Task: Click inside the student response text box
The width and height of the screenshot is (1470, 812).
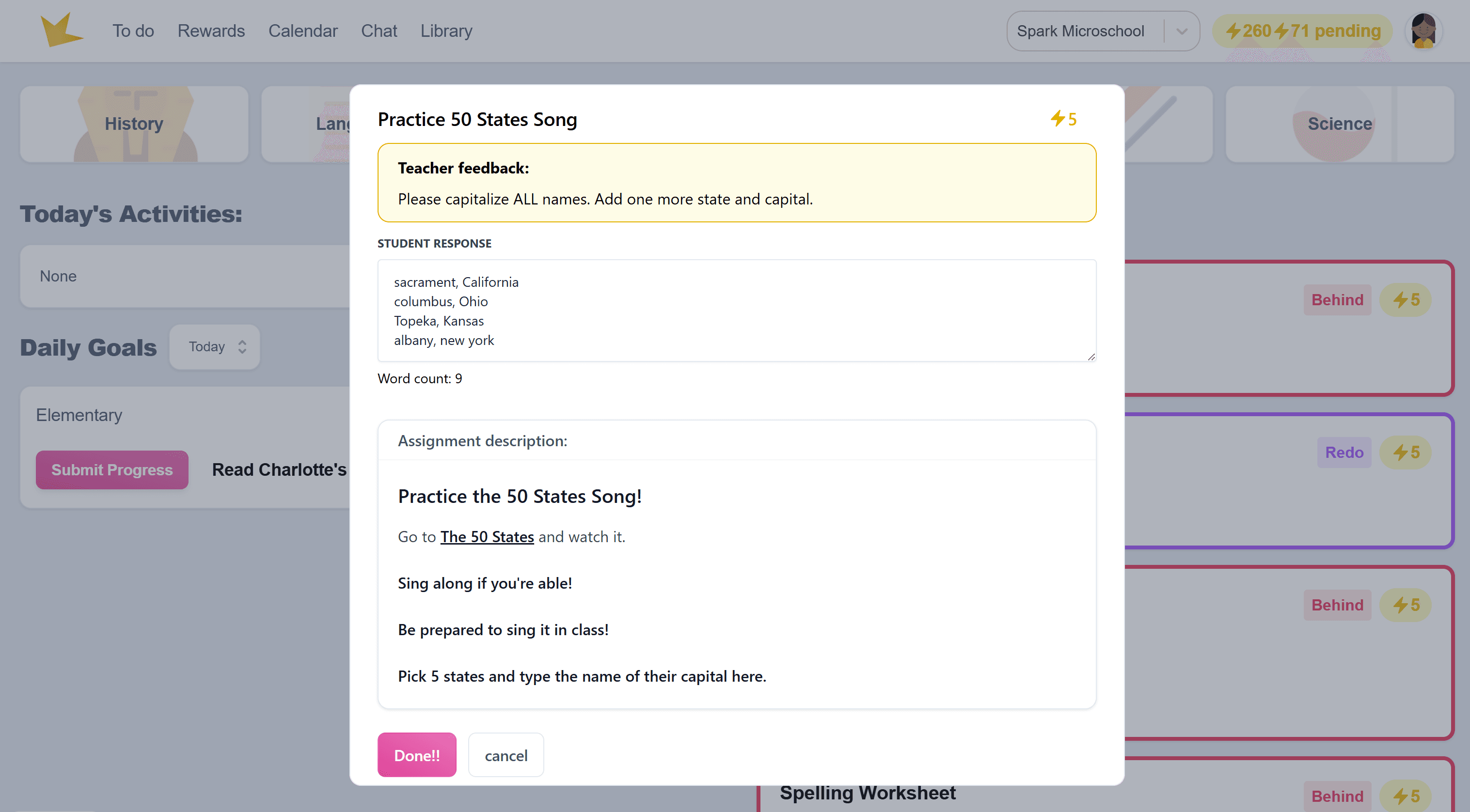Action: 736,311
